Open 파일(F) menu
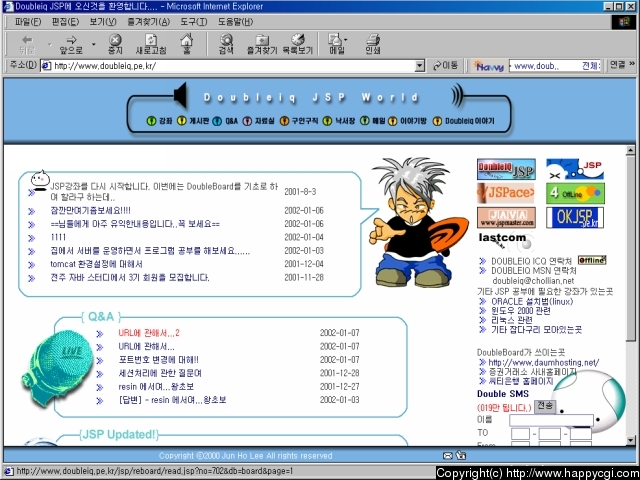The width and height of the screenshot is (640, 480). [x=28, y=22]
